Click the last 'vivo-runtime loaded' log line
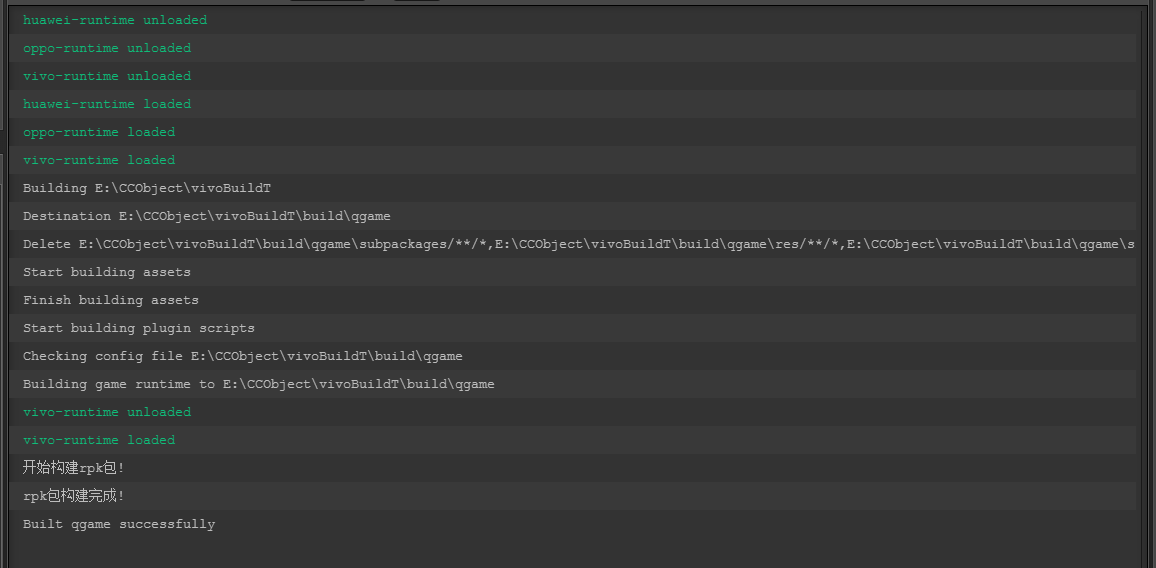Image resolution: width=1156 pixels, height=568 pixels. (99, 440)
